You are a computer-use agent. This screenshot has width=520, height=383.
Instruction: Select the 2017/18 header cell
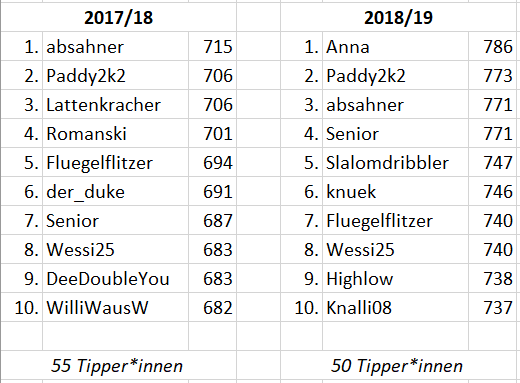118,17
